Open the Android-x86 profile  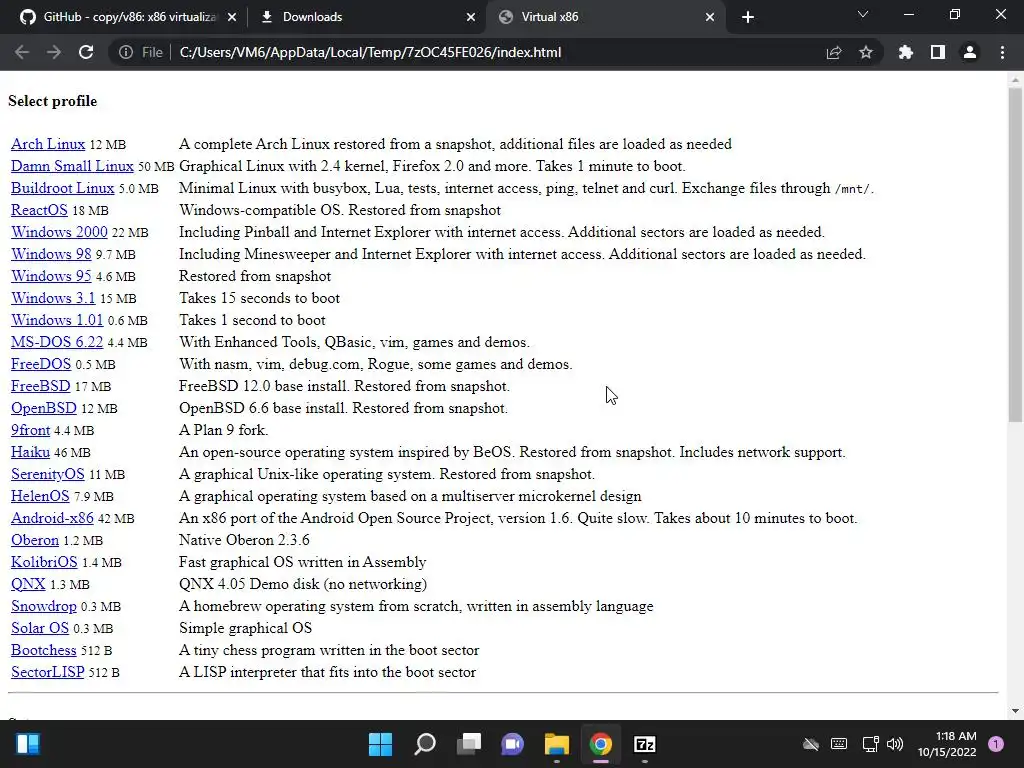(x=52, y=518)
